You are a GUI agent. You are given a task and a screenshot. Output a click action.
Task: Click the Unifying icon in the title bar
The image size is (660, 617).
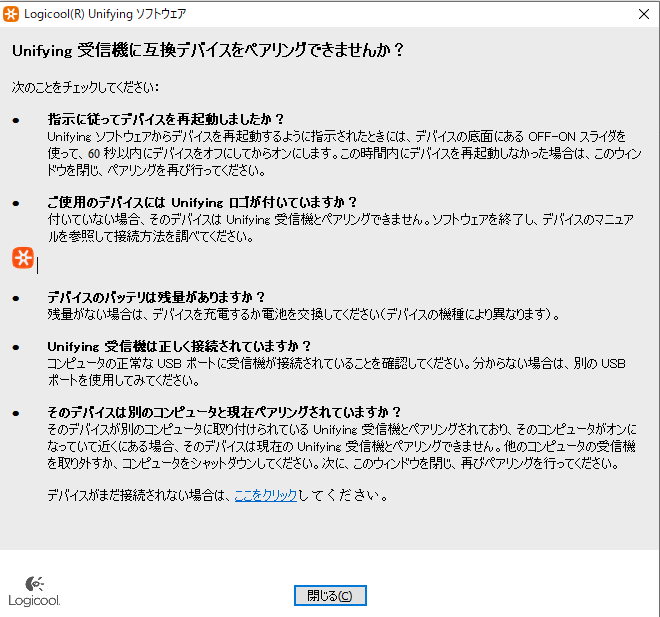click(x=11, y=14)
